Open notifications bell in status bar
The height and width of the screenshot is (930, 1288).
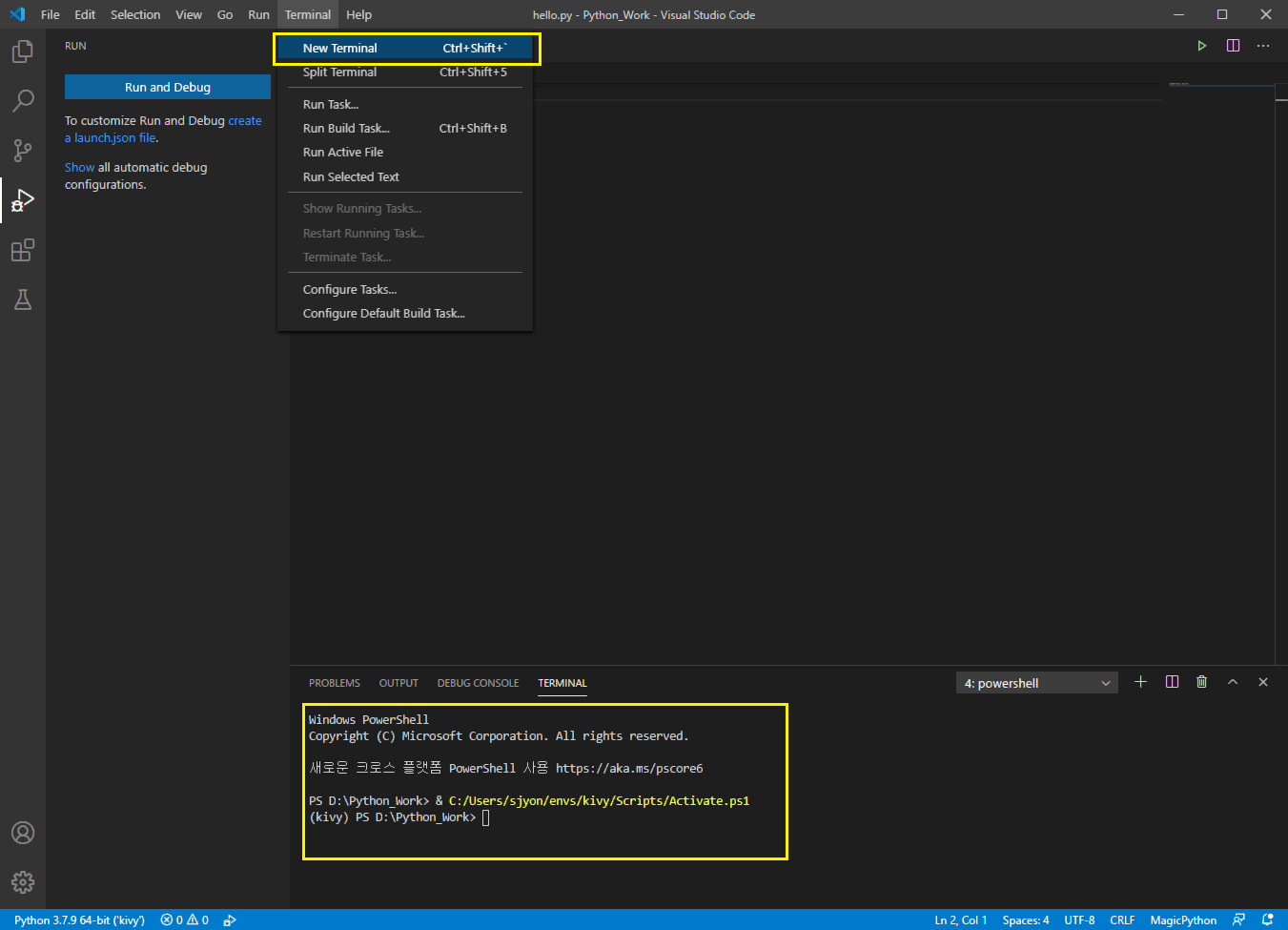pyautogui.click(x=1267, y=920)
